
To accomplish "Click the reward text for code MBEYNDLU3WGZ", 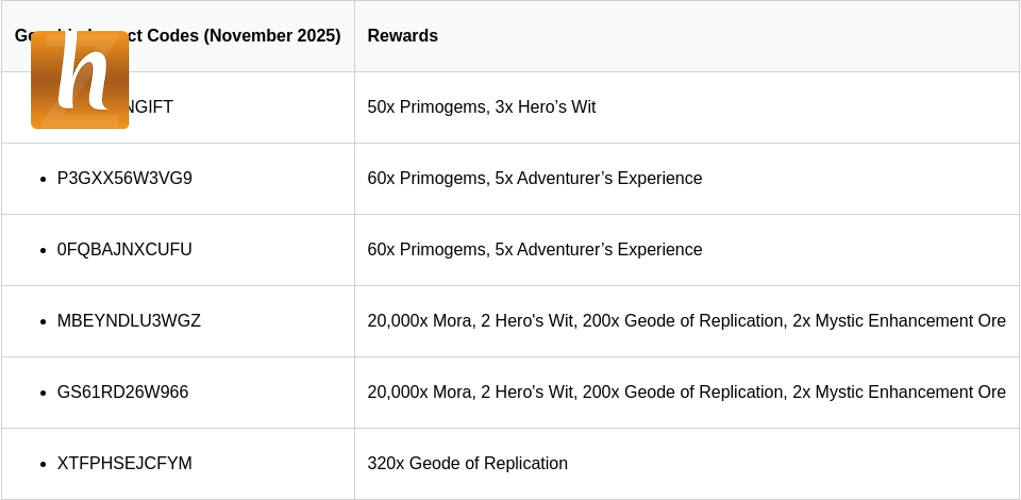I will tap(686, 321).
